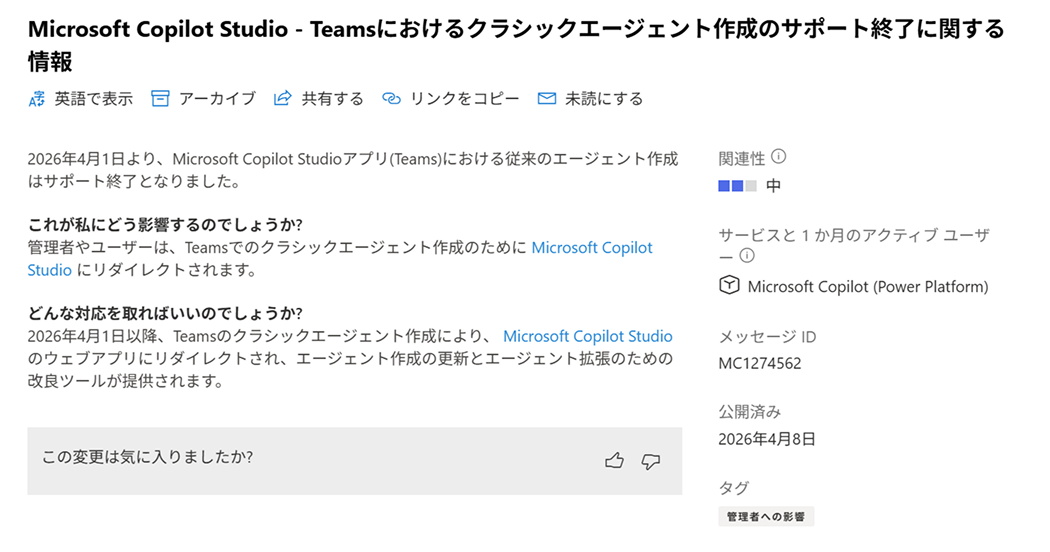Click the thumbs down feedback icon

[651, 461]
